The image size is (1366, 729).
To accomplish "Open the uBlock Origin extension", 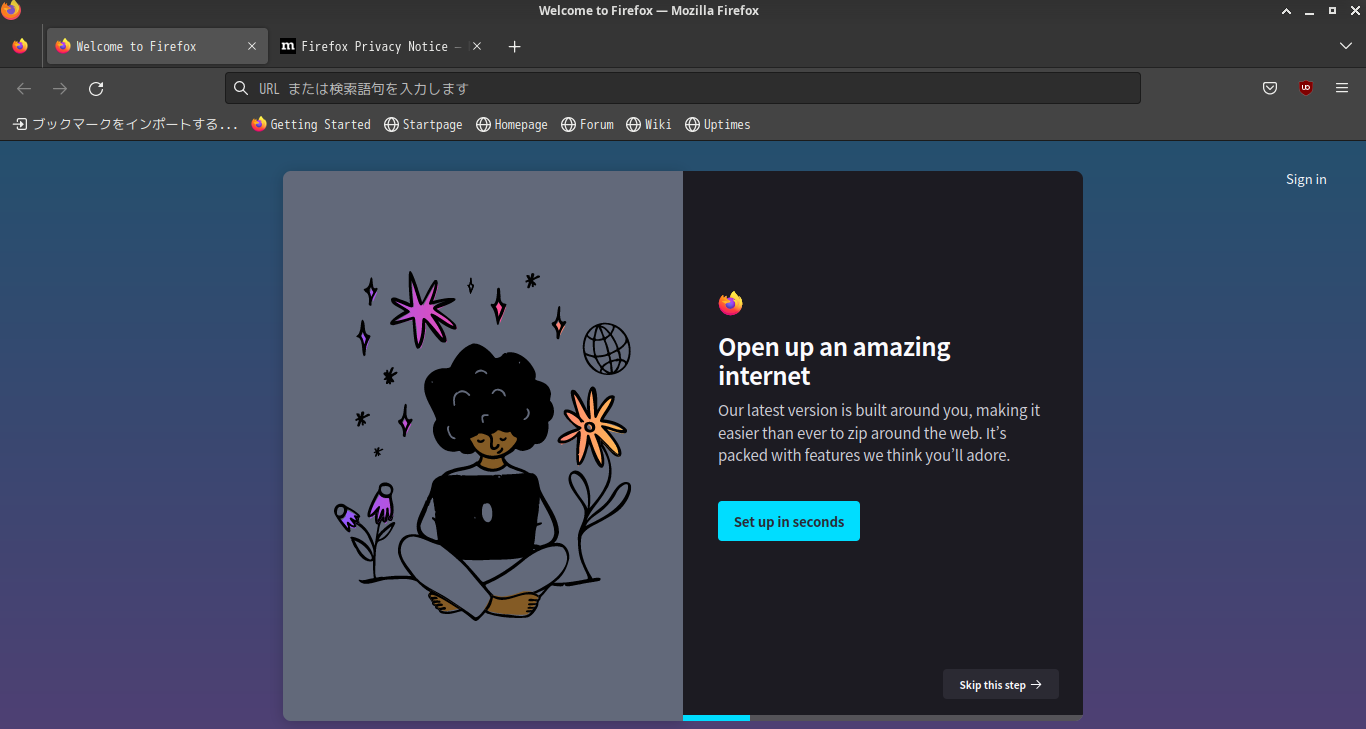I will click(1306, 88).
